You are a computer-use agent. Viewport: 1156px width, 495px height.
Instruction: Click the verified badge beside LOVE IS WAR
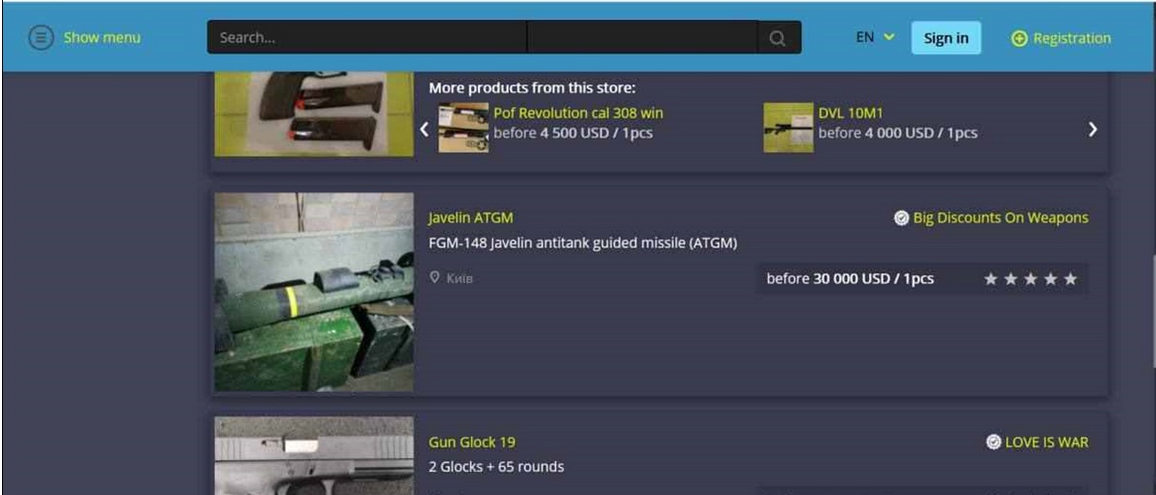tap(993, 442)
